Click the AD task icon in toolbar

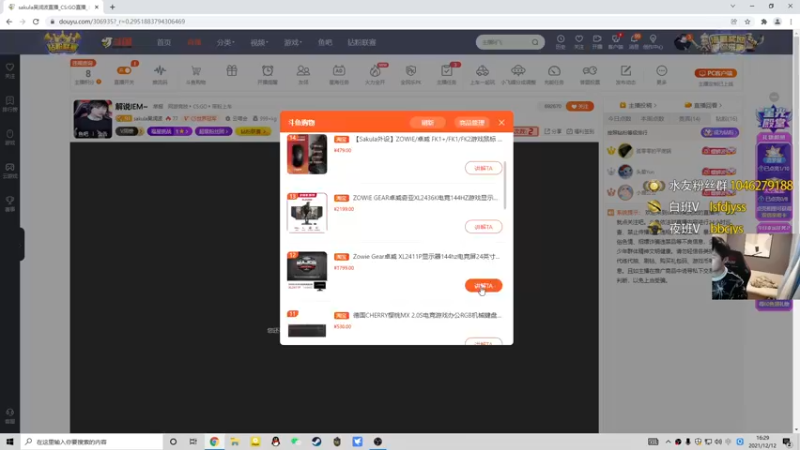point(339,71)
